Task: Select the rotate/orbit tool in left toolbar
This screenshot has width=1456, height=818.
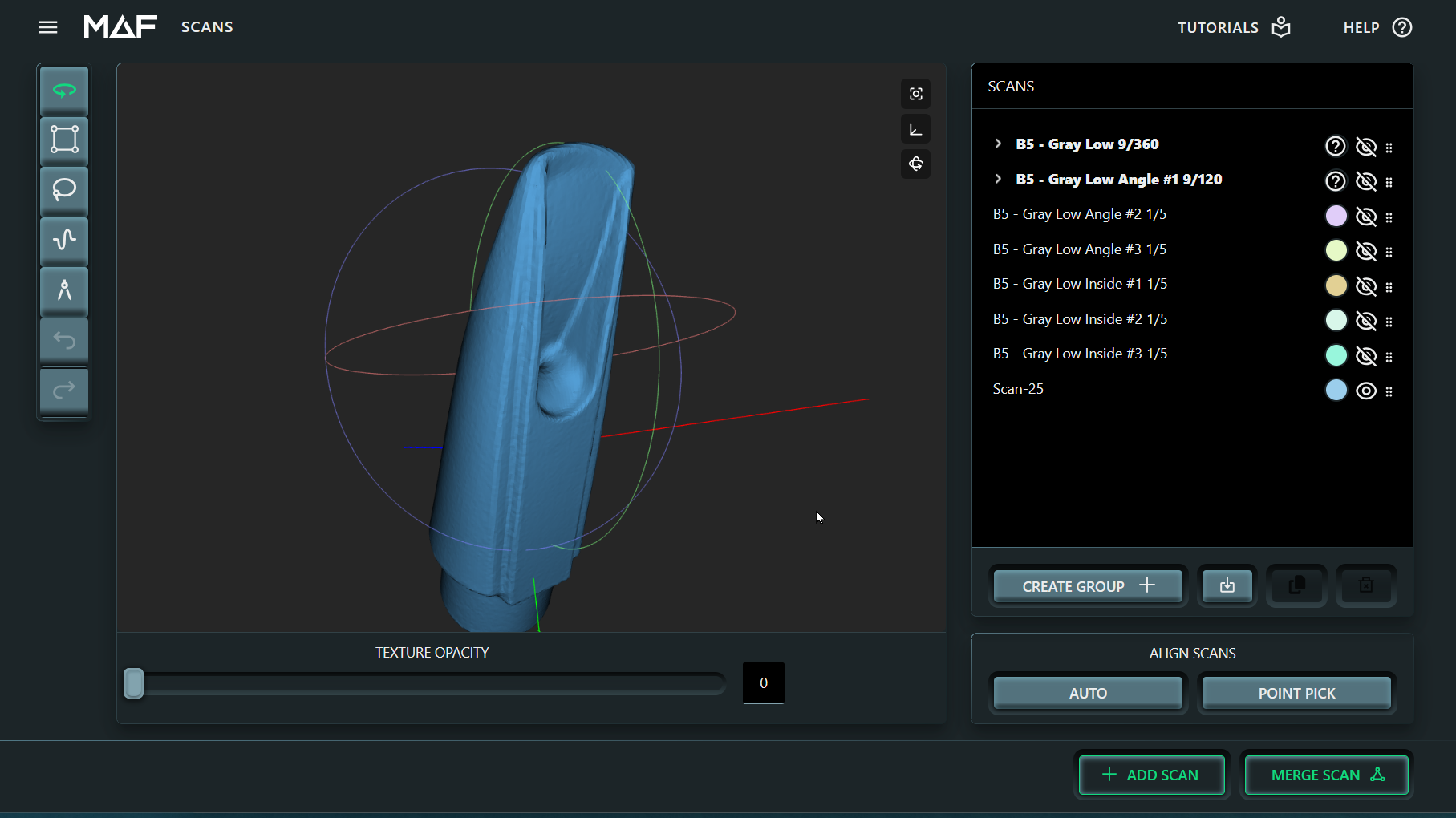Action: [x=64, y=91]
